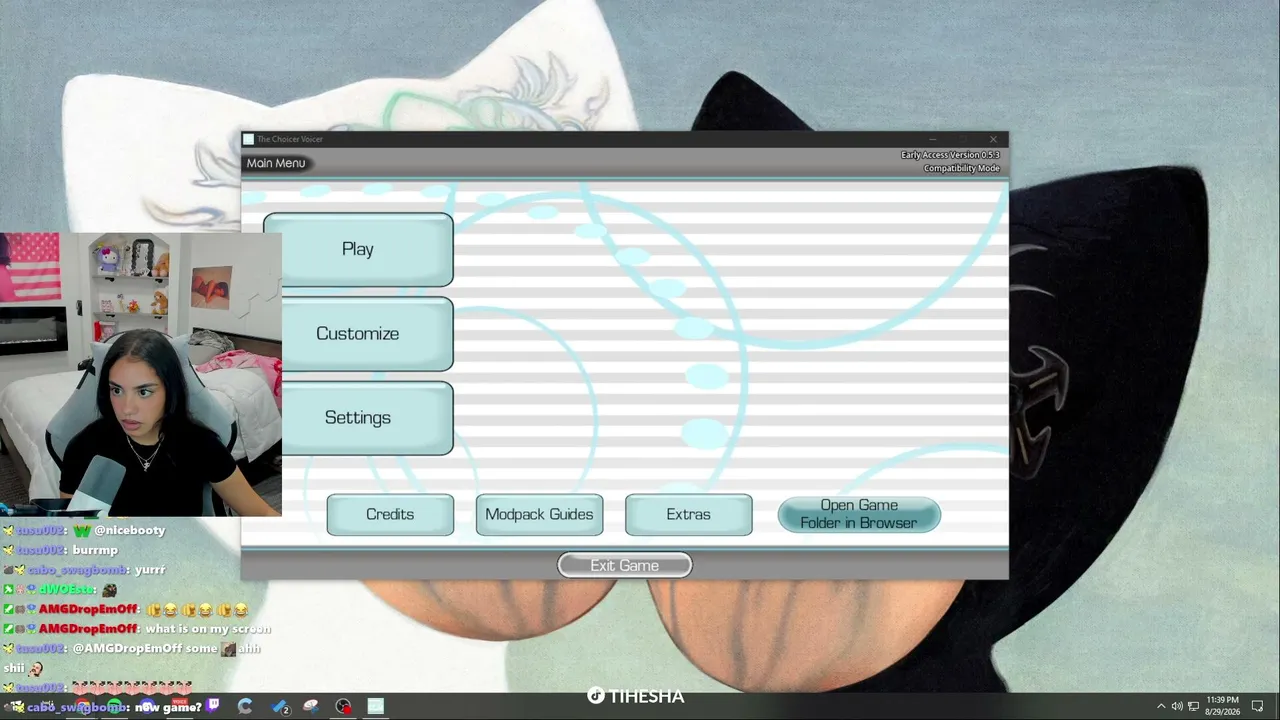Image resolution: width=1280 pixels, height=720 pixels.
Task: Click the Main Menu label
Action: pos(276,163)
